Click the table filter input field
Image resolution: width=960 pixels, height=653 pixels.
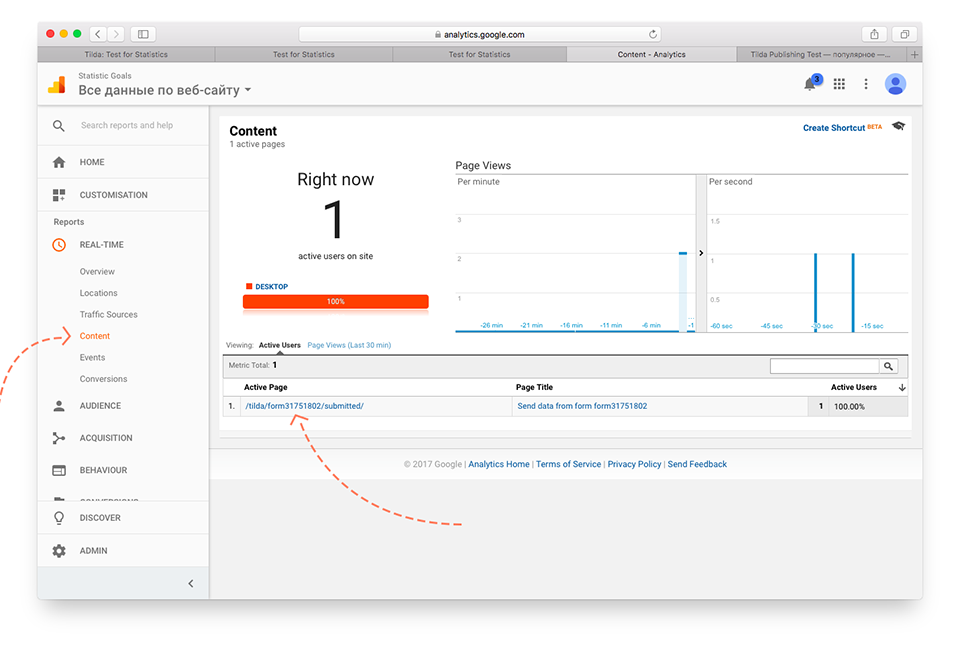tap(826, 365)
